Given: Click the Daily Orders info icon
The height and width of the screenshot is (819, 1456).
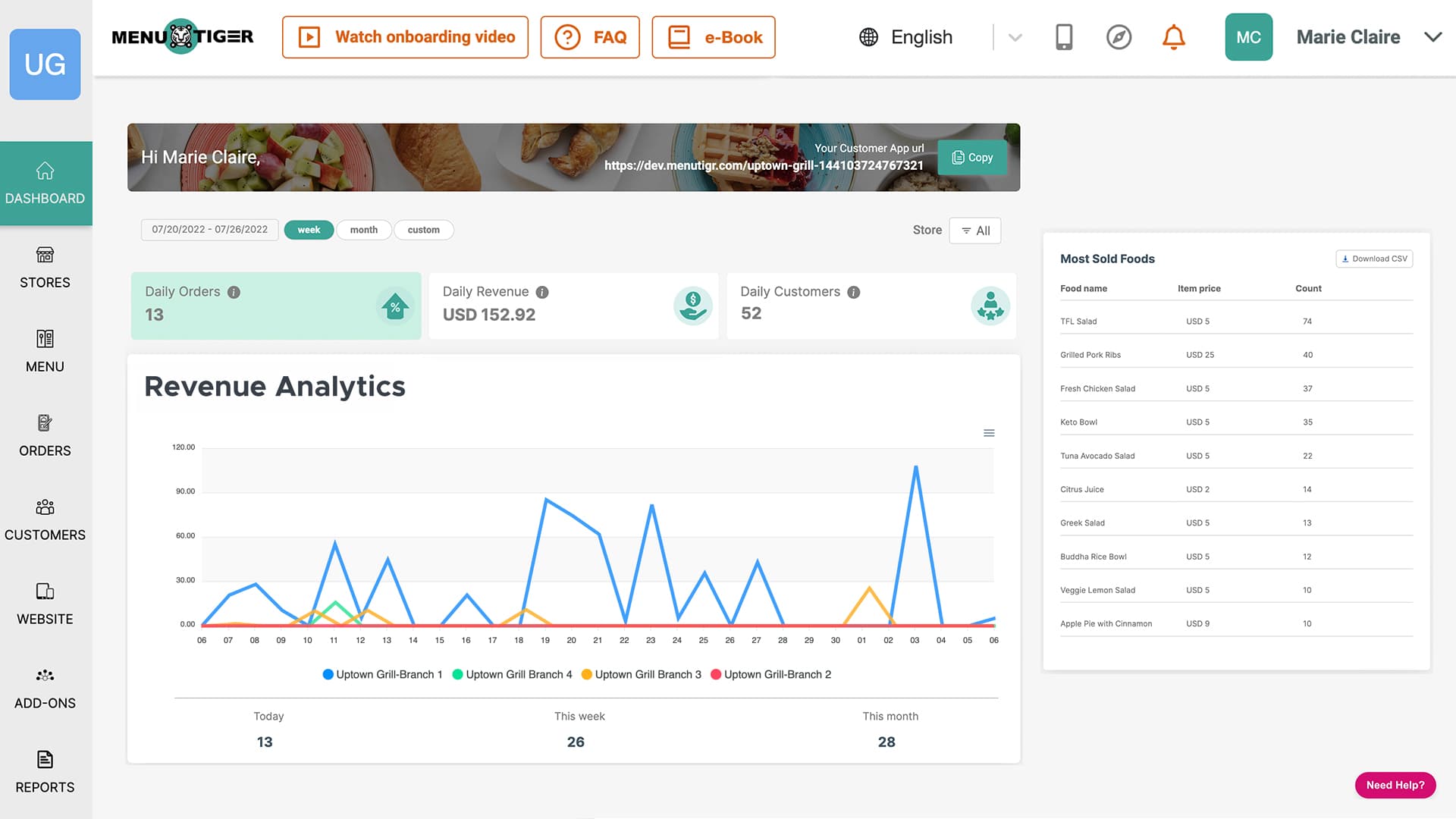Looking at the screenshot, I should (x=234, y=292).
